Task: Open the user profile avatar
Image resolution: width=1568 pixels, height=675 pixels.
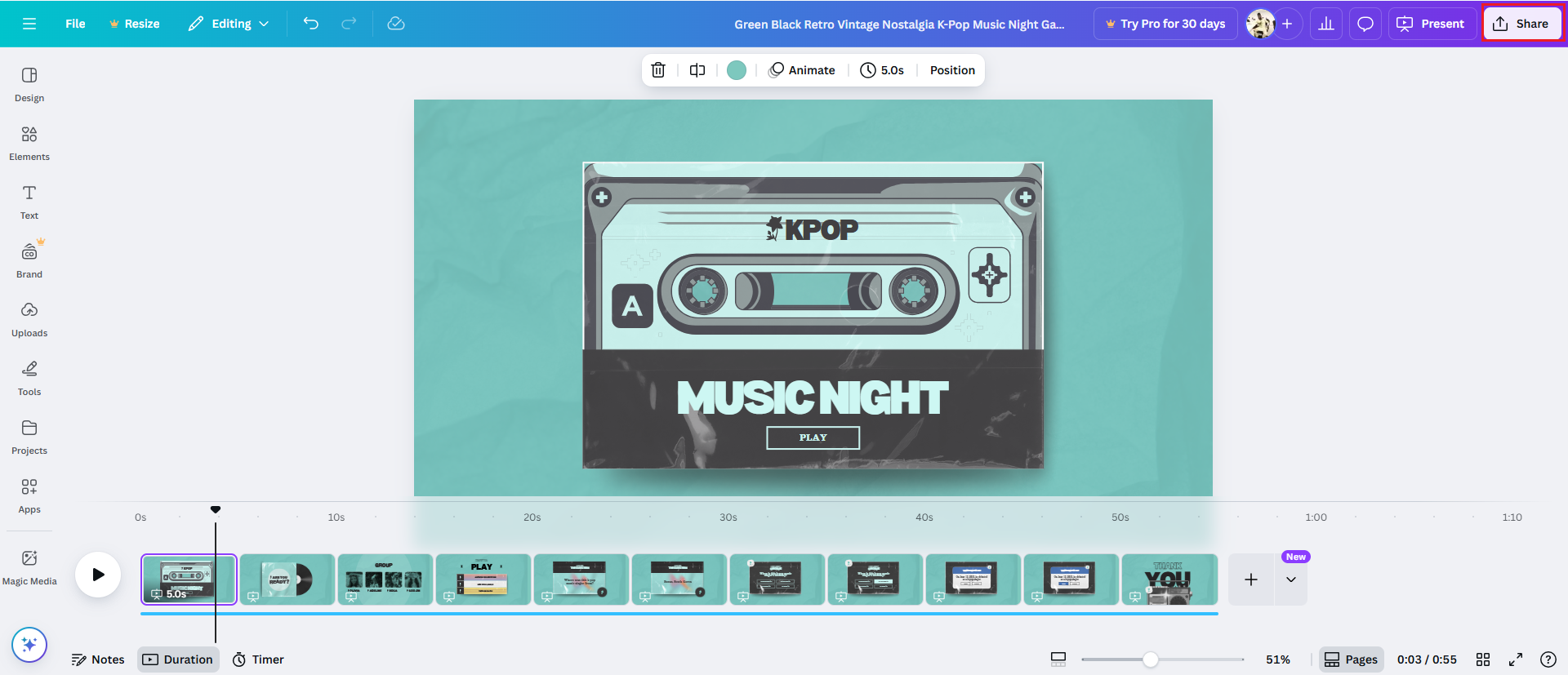Action: click(x=1260, y=24)
